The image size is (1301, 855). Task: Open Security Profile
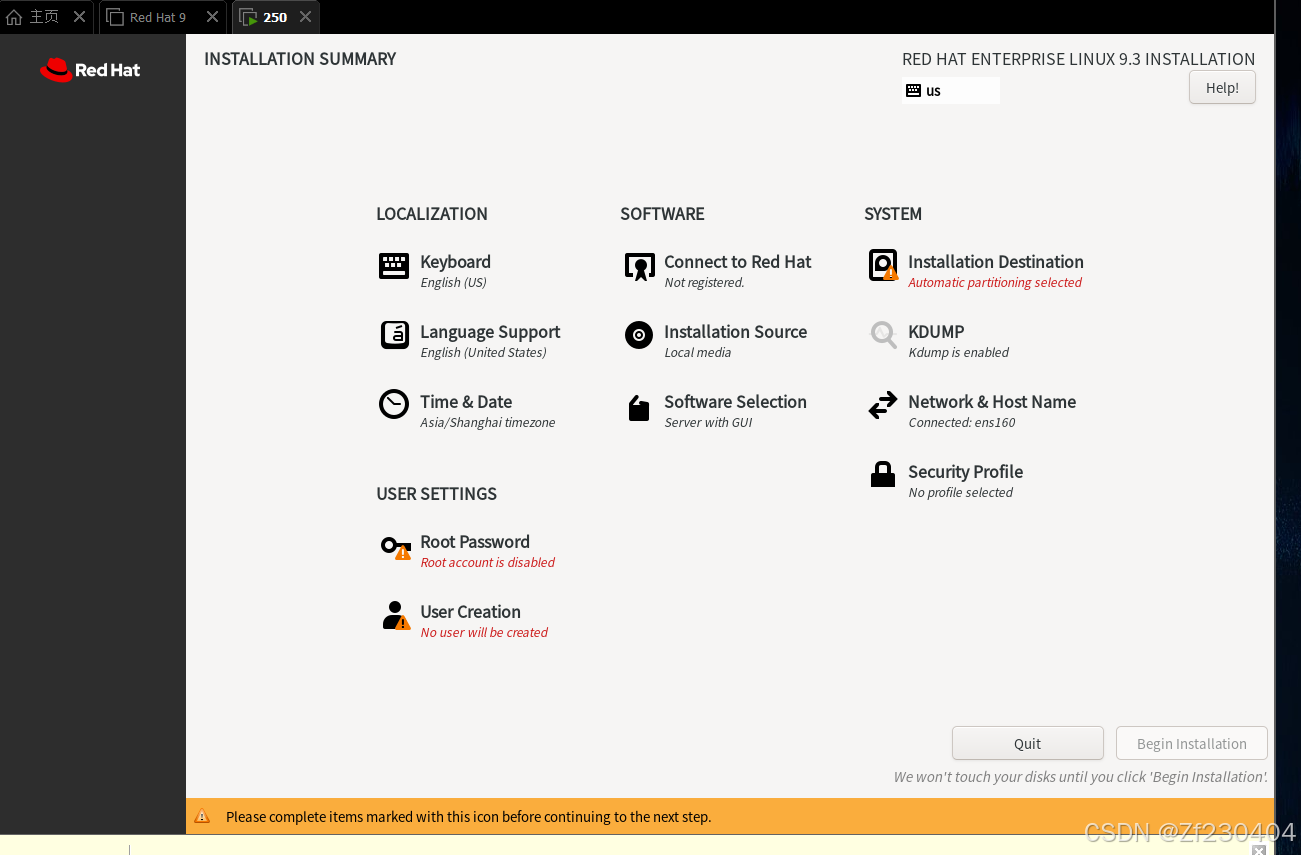pyautogui.click(x=965, y=472)
